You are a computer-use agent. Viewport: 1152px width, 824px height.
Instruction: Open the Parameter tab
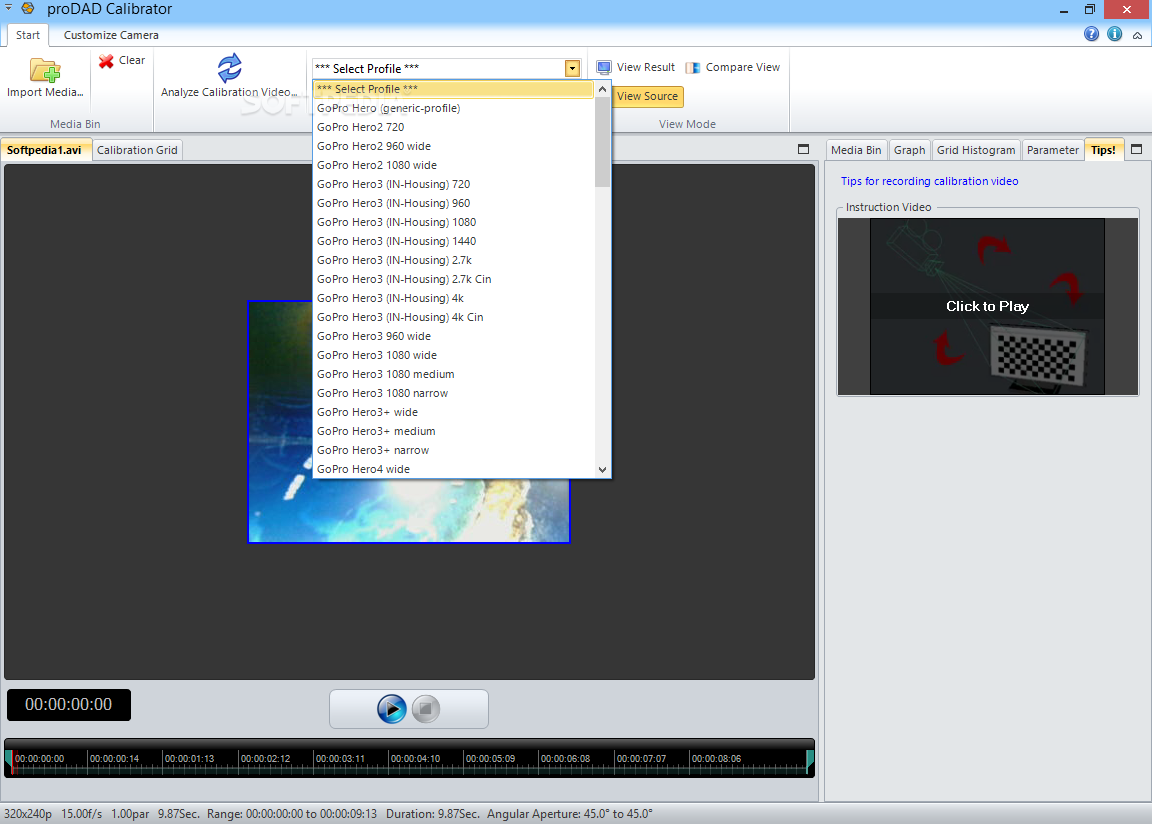coord(1052,150)
